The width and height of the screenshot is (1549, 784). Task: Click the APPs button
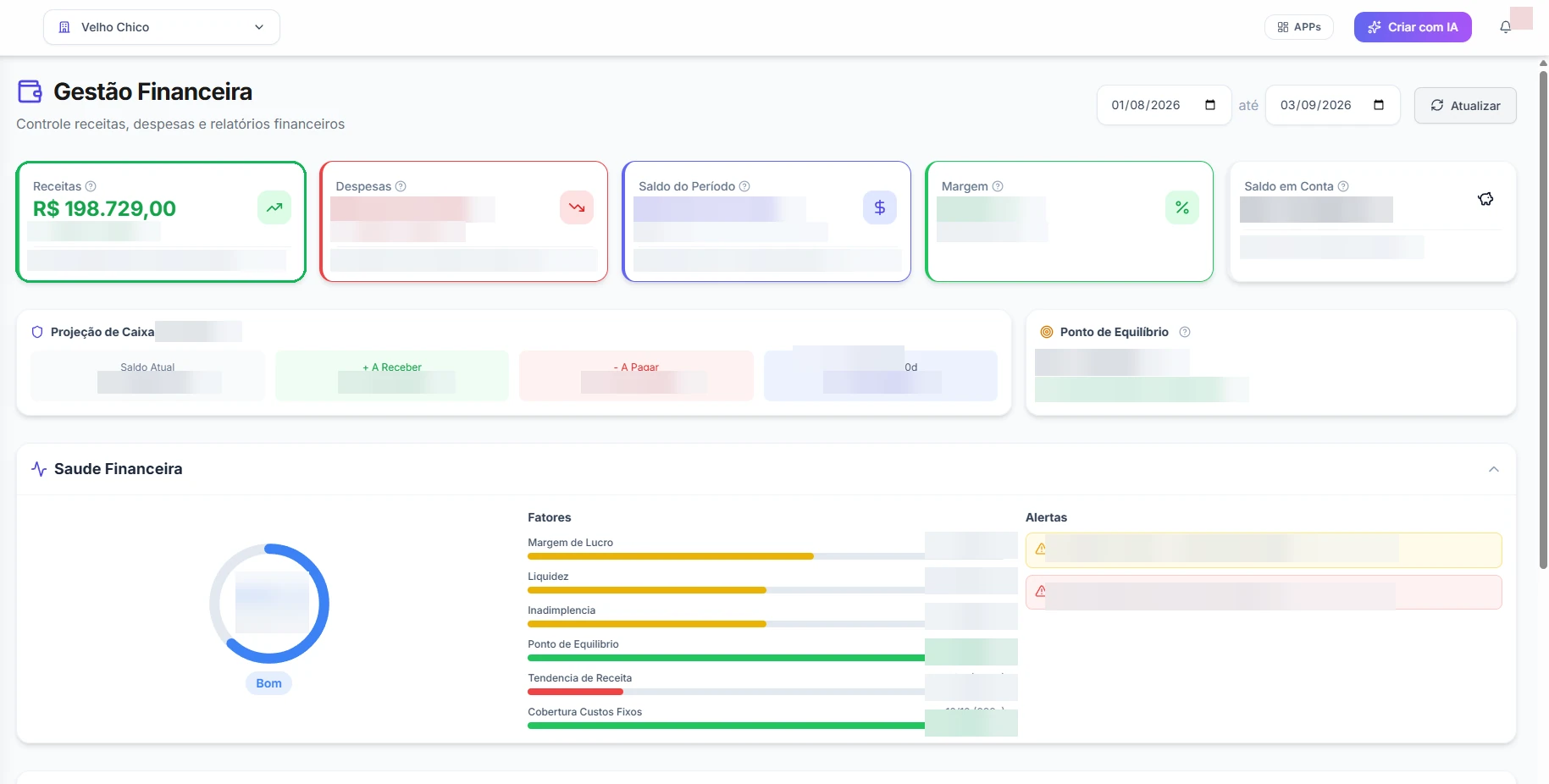1298,27
